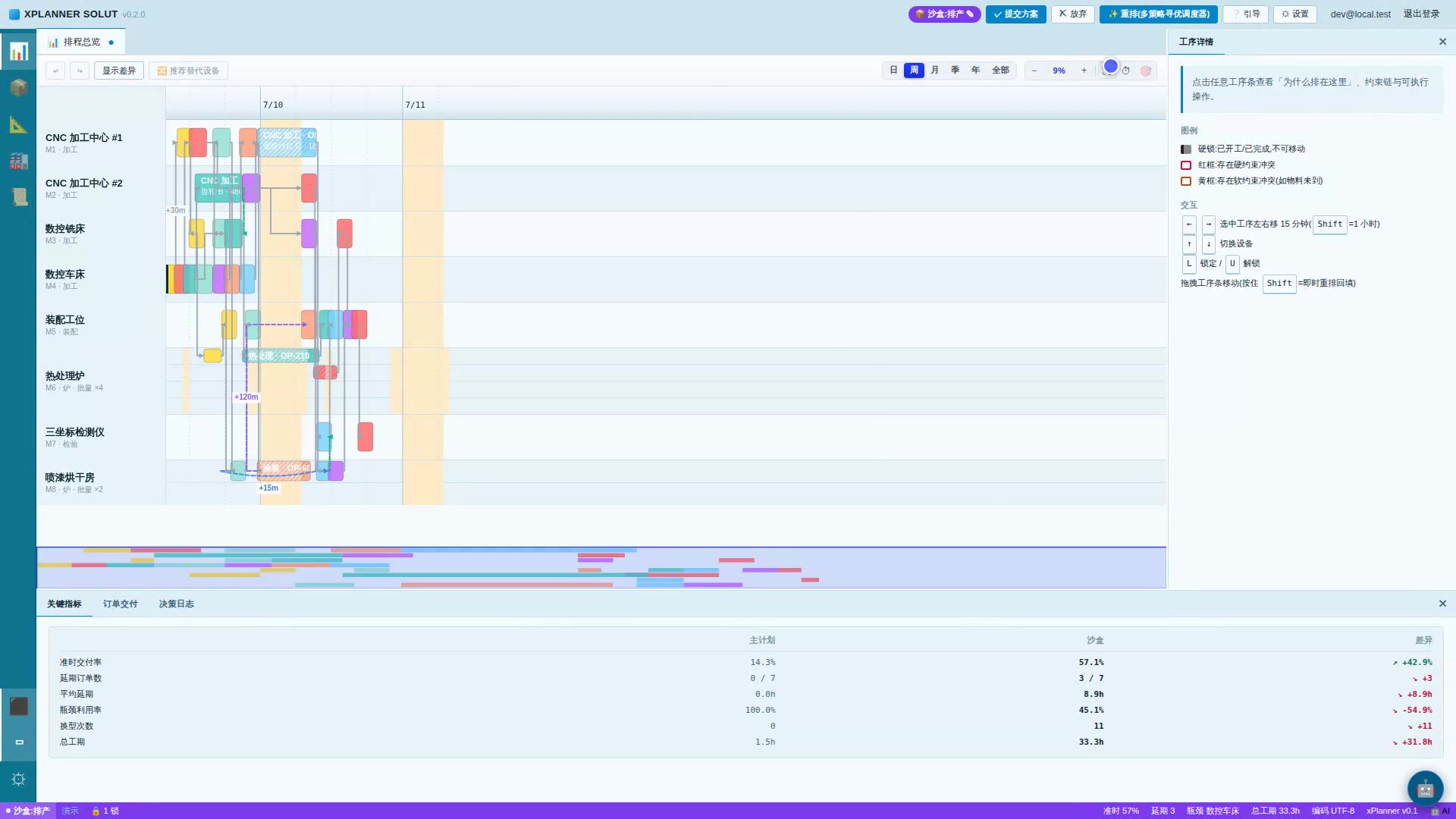This screenshot has width=1456, height=819.
Task: Switch to the 决策日志 tab
Action: [x=177, y=604]
